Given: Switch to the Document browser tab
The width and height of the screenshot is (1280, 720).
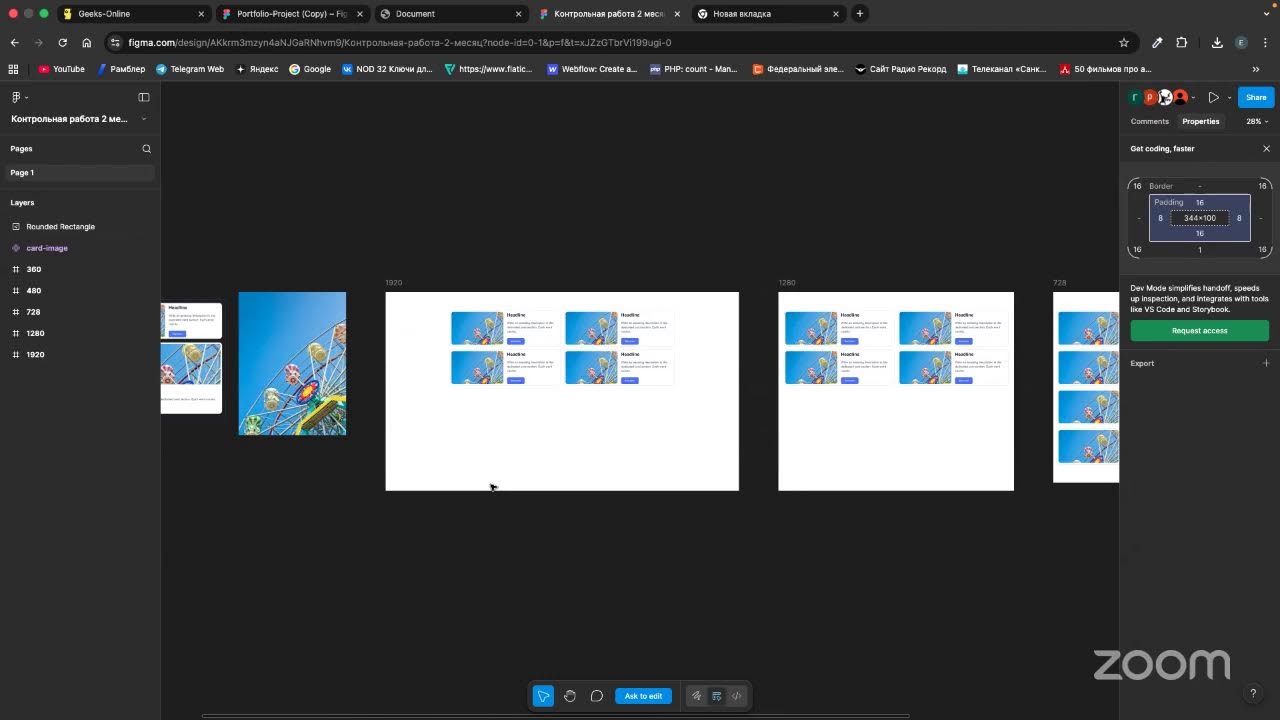Looking at the screenshot, I should click(451, 14).
